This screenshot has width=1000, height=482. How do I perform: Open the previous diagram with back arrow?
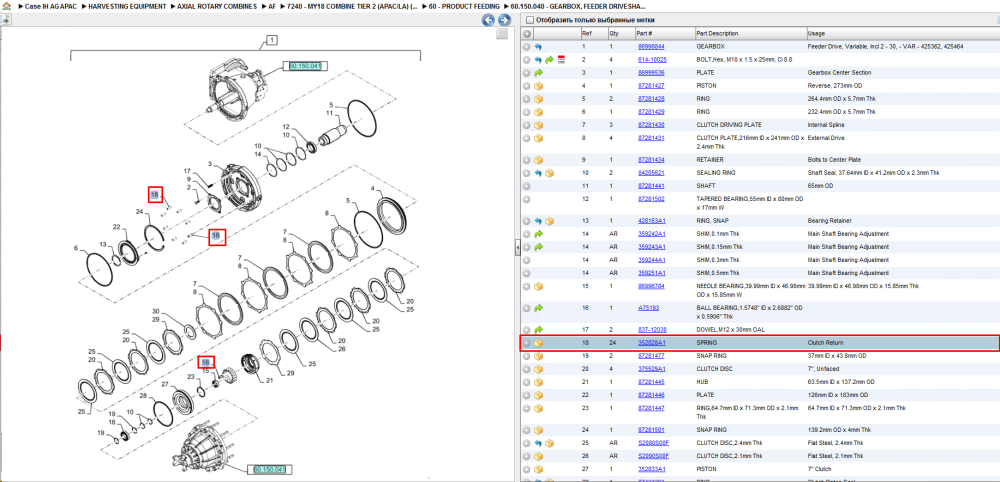click(489, 20)
